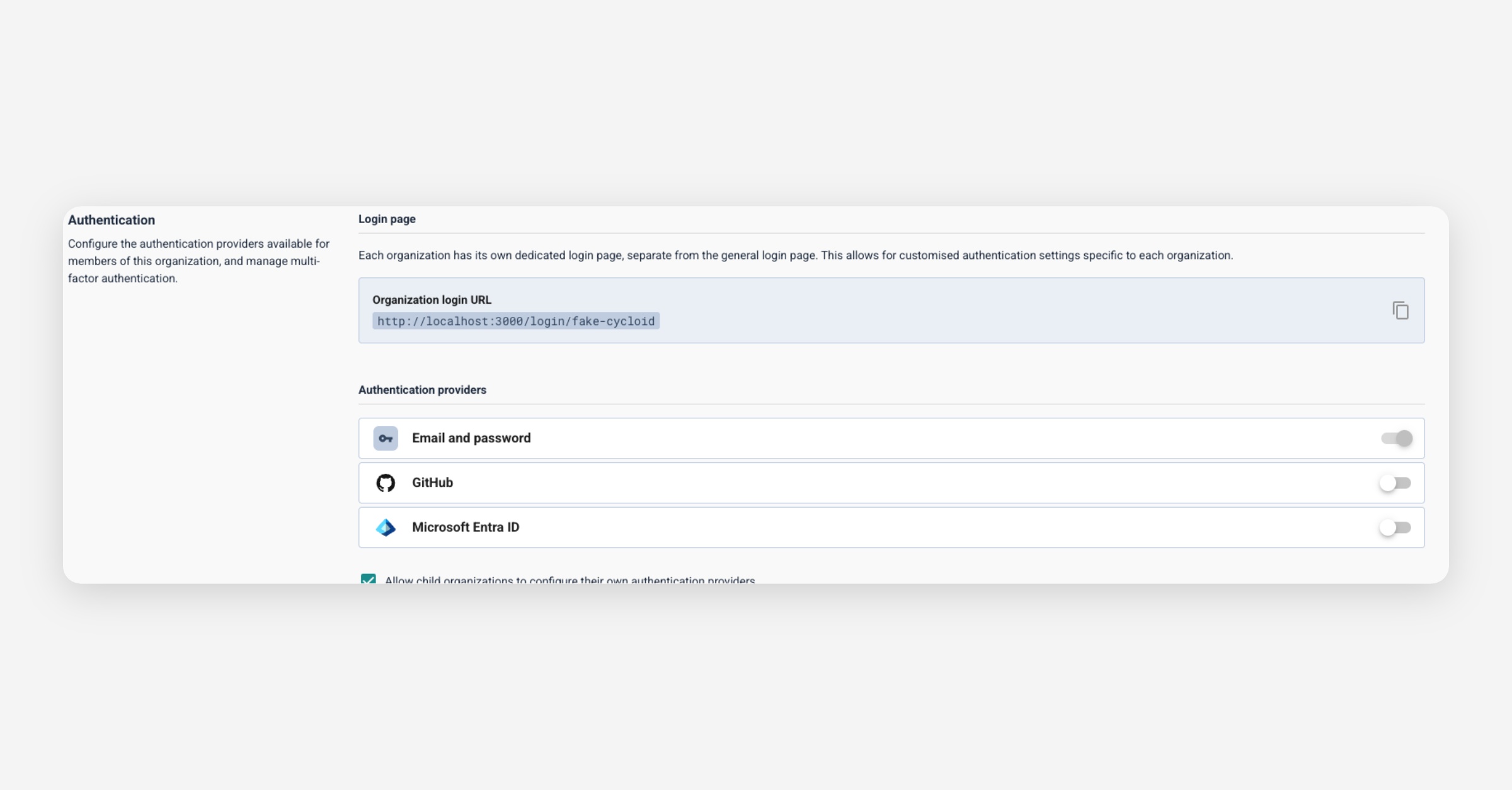The image size is (1512, 790).
Task: Click the Login page heading
Action: pyautogui.click(x=387, y=219)
